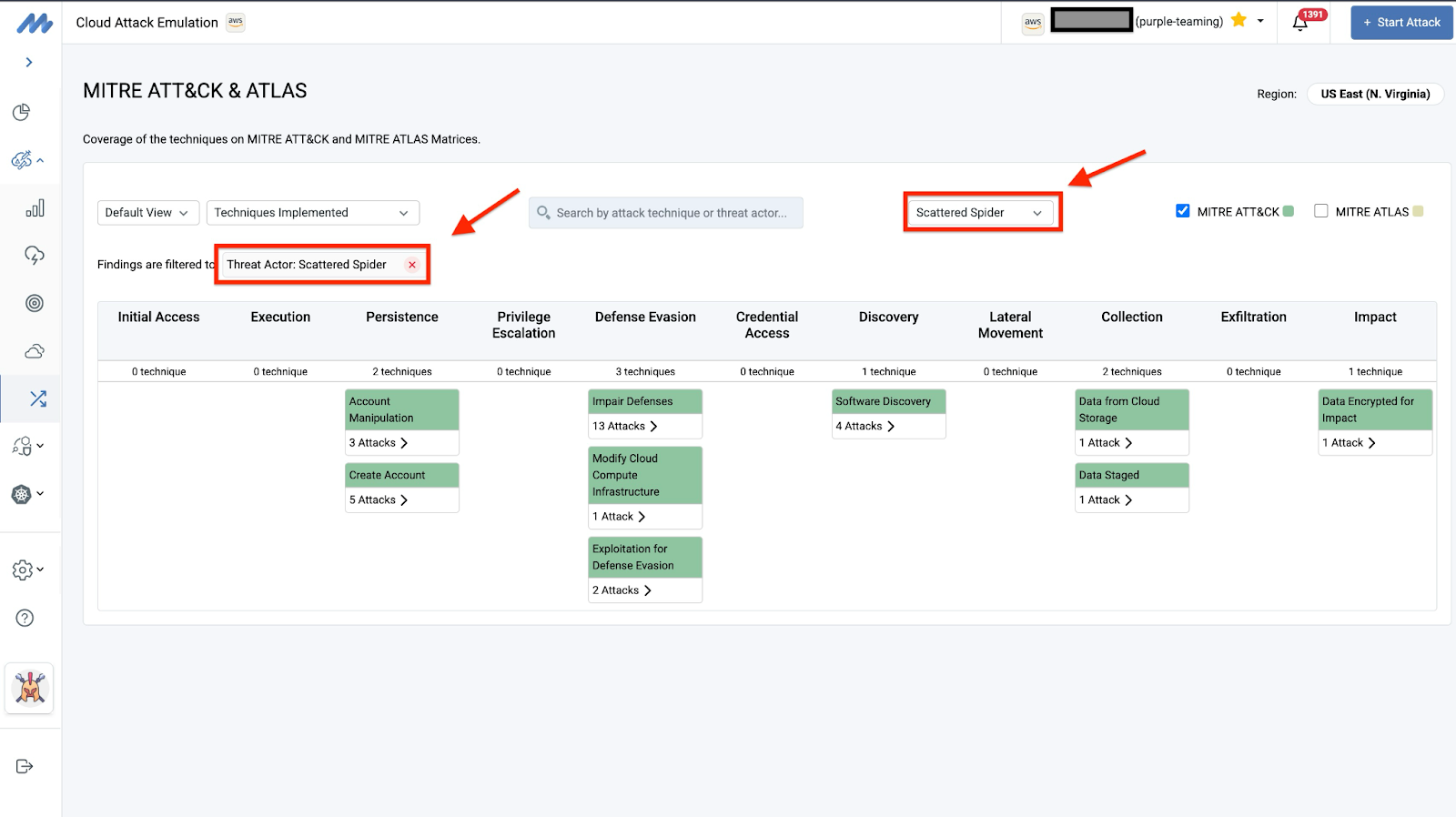Click the Start Attack button

1401,23
